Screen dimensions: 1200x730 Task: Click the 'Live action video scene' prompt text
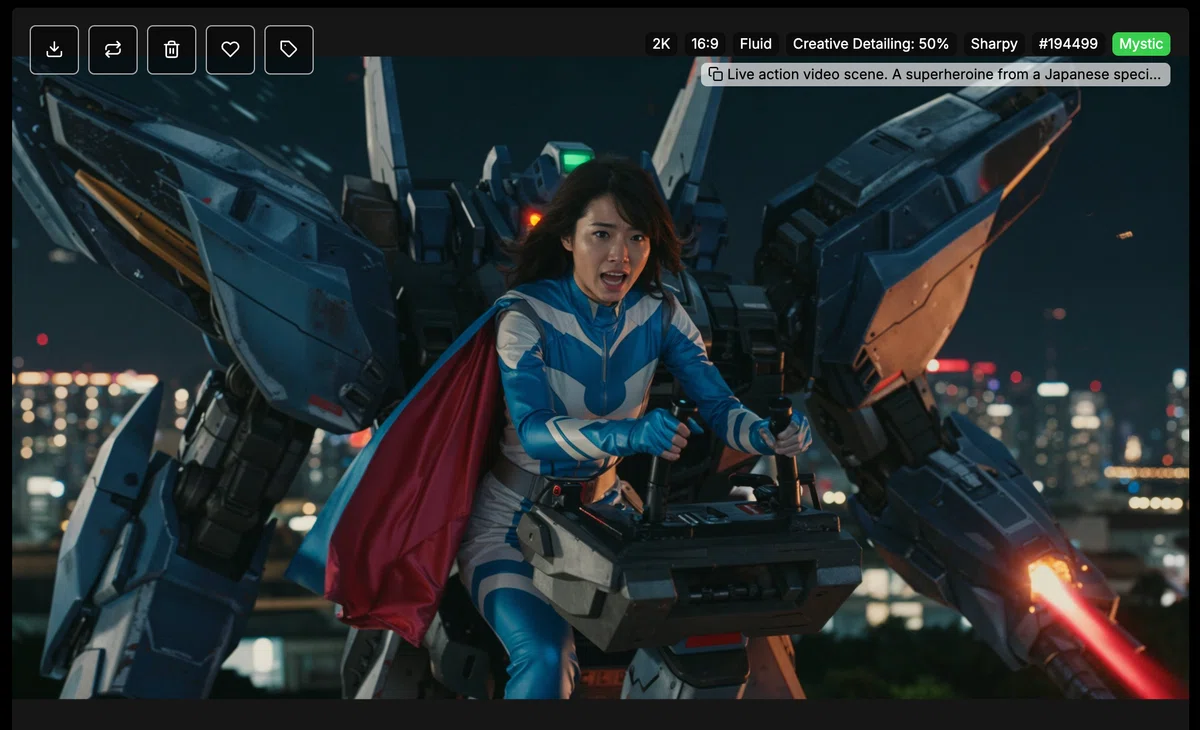944,75
